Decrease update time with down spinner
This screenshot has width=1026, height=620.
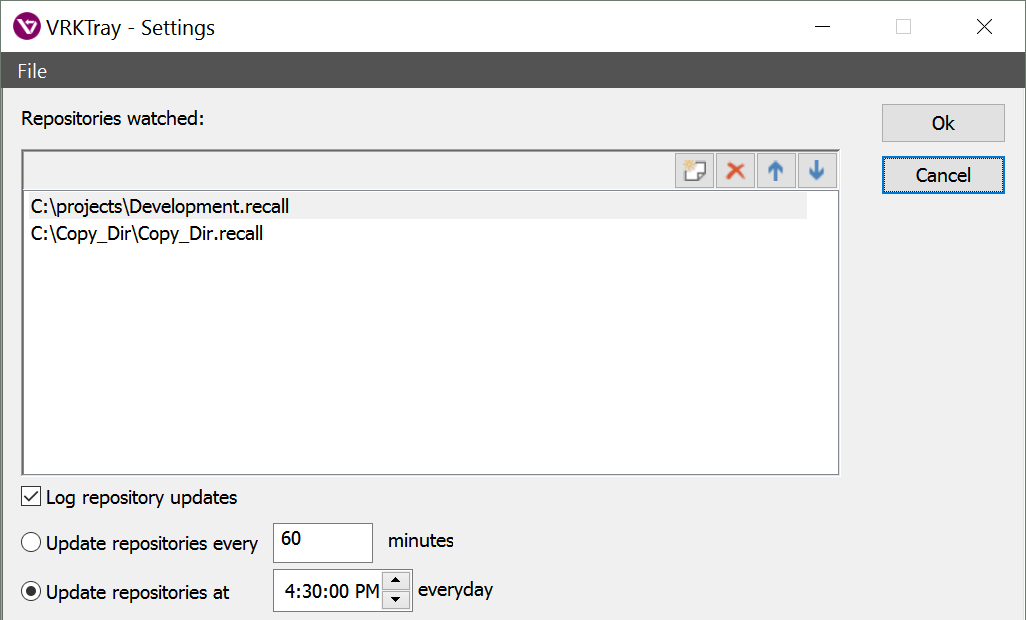pos(396,600)
